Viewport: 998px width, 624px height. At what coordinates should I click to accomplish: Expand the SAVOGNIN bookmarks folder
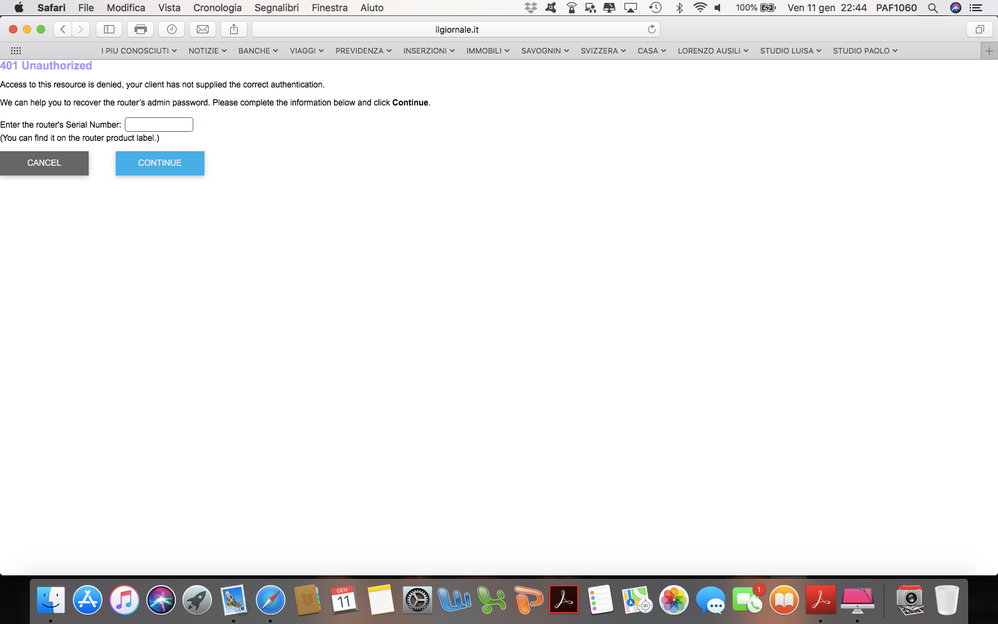pyautogui.click(x=545, y=51)
